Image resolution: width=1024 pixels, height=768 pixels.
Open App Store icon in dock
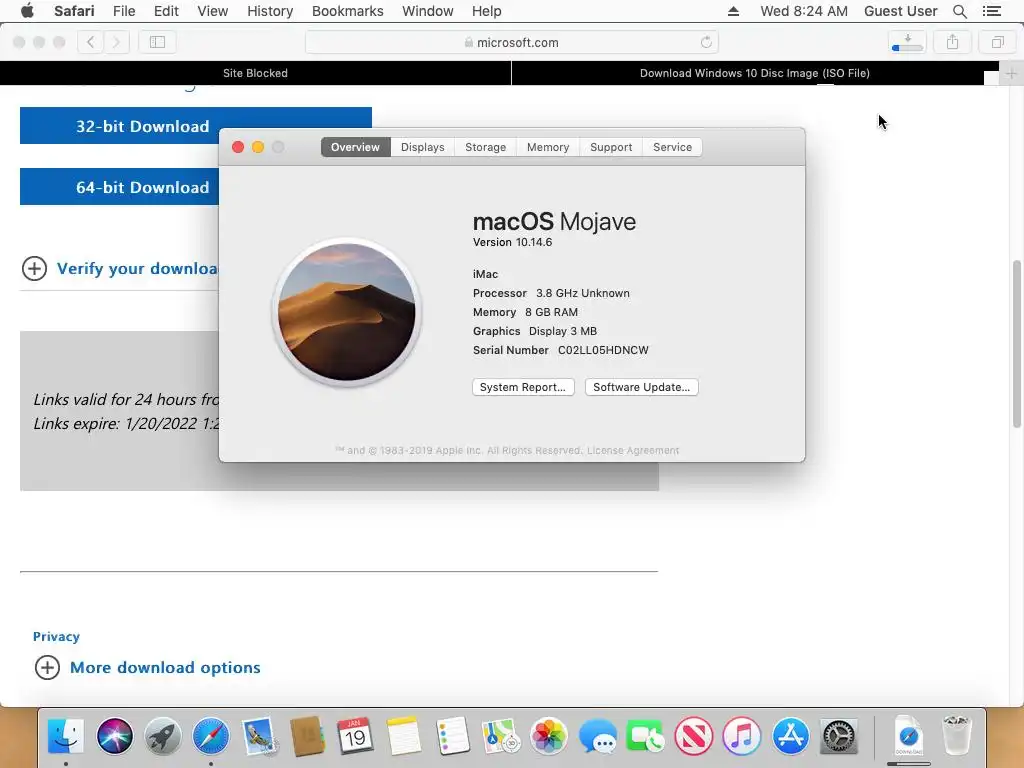click(790, 736)
